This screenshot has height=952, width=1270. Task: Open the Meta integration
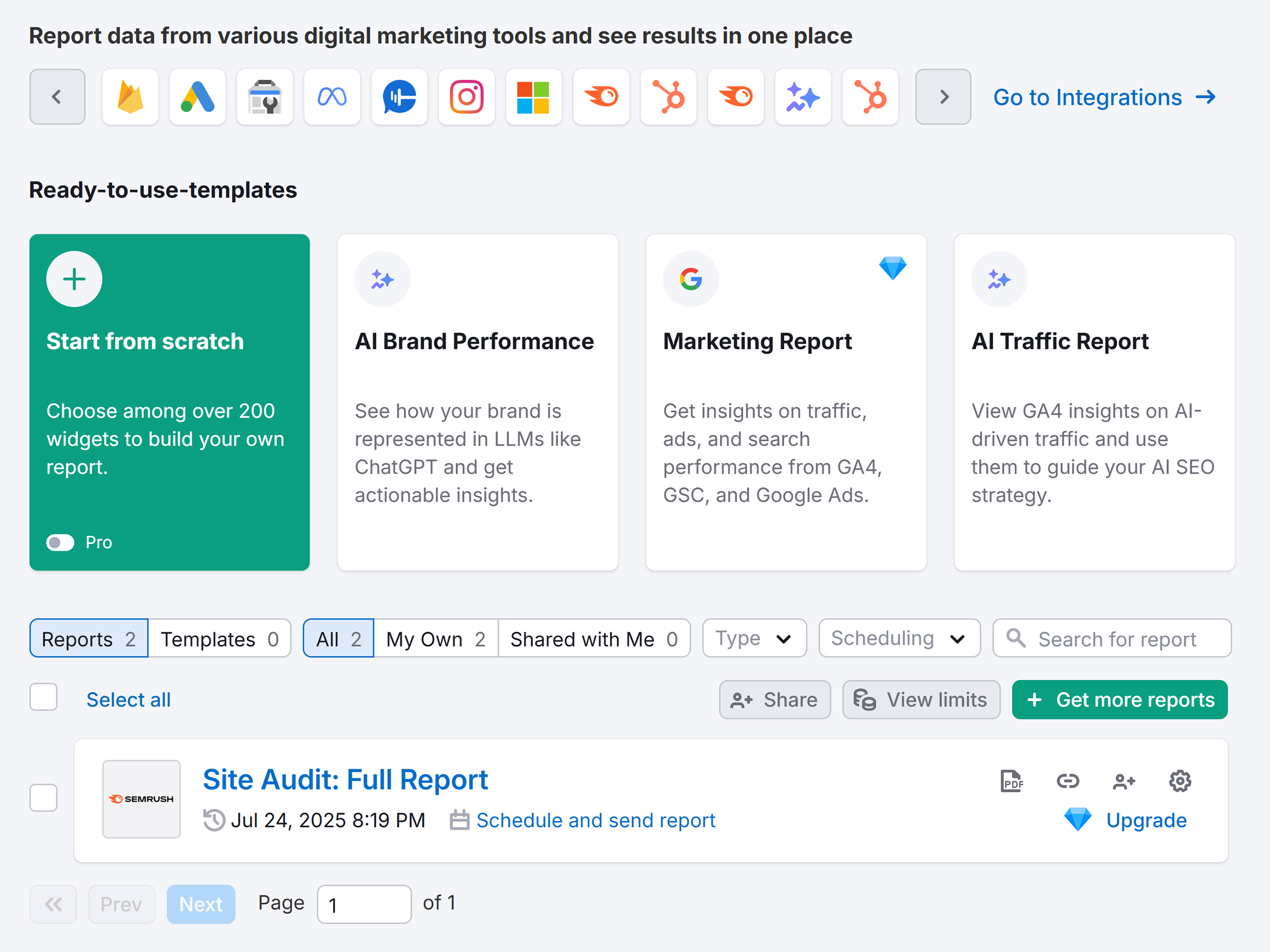[332, 97]
